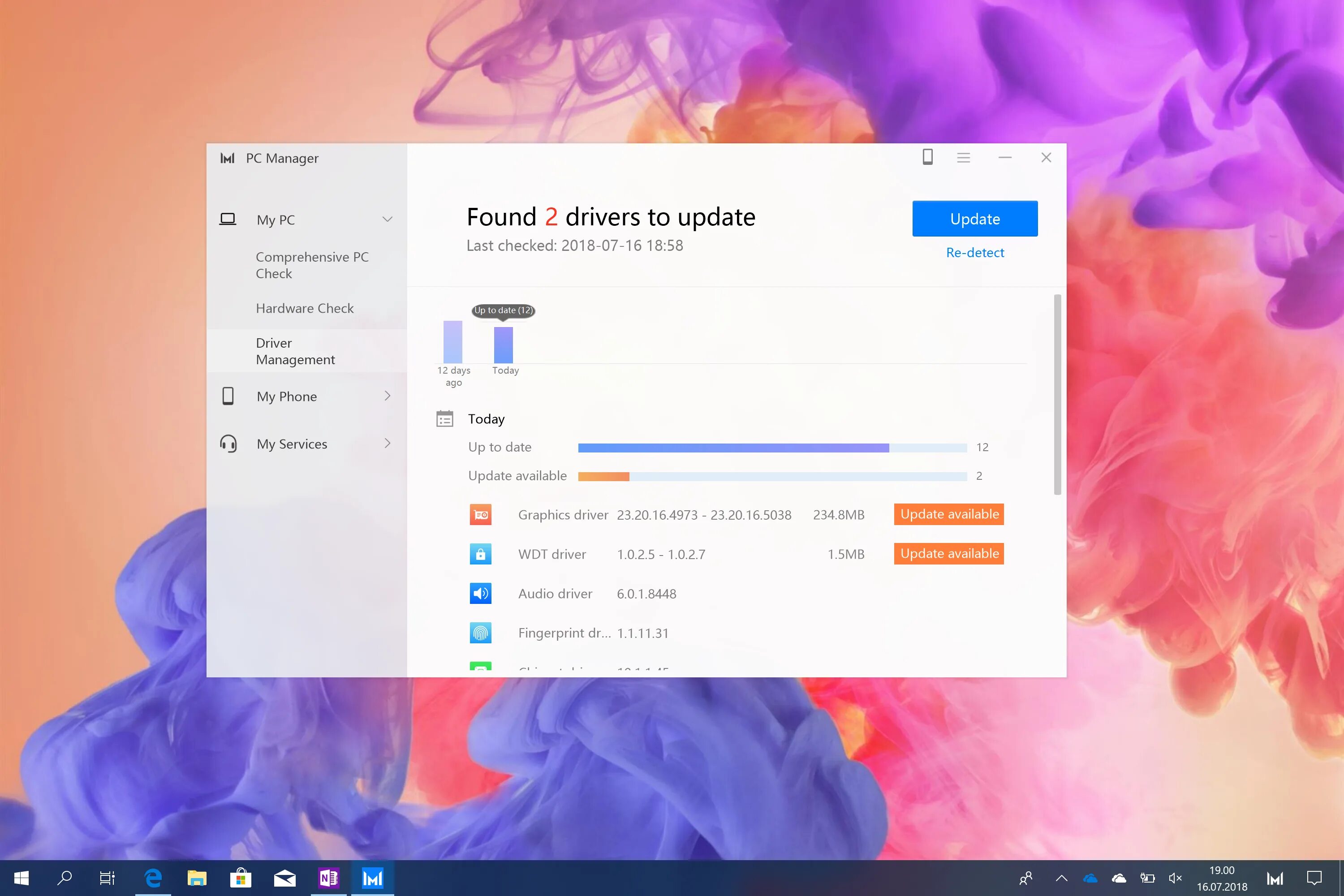Click the hamburger menu icon in title bar
Viewport: 1344px width, 896px height.
point(963,157)
